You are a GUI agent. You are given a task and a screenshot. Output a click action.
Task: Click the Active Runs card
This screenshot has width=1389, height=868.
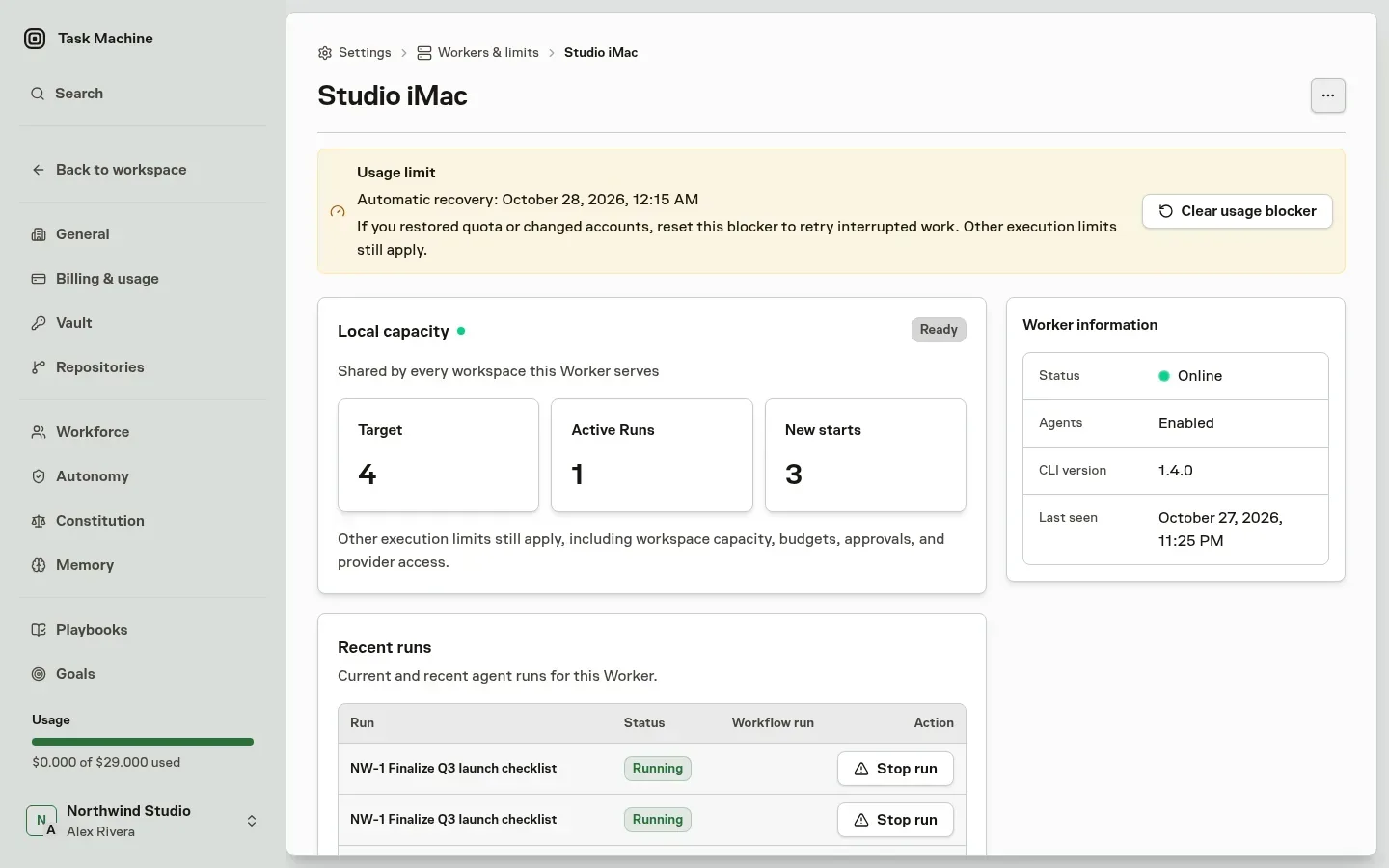[x=652, y=455]
